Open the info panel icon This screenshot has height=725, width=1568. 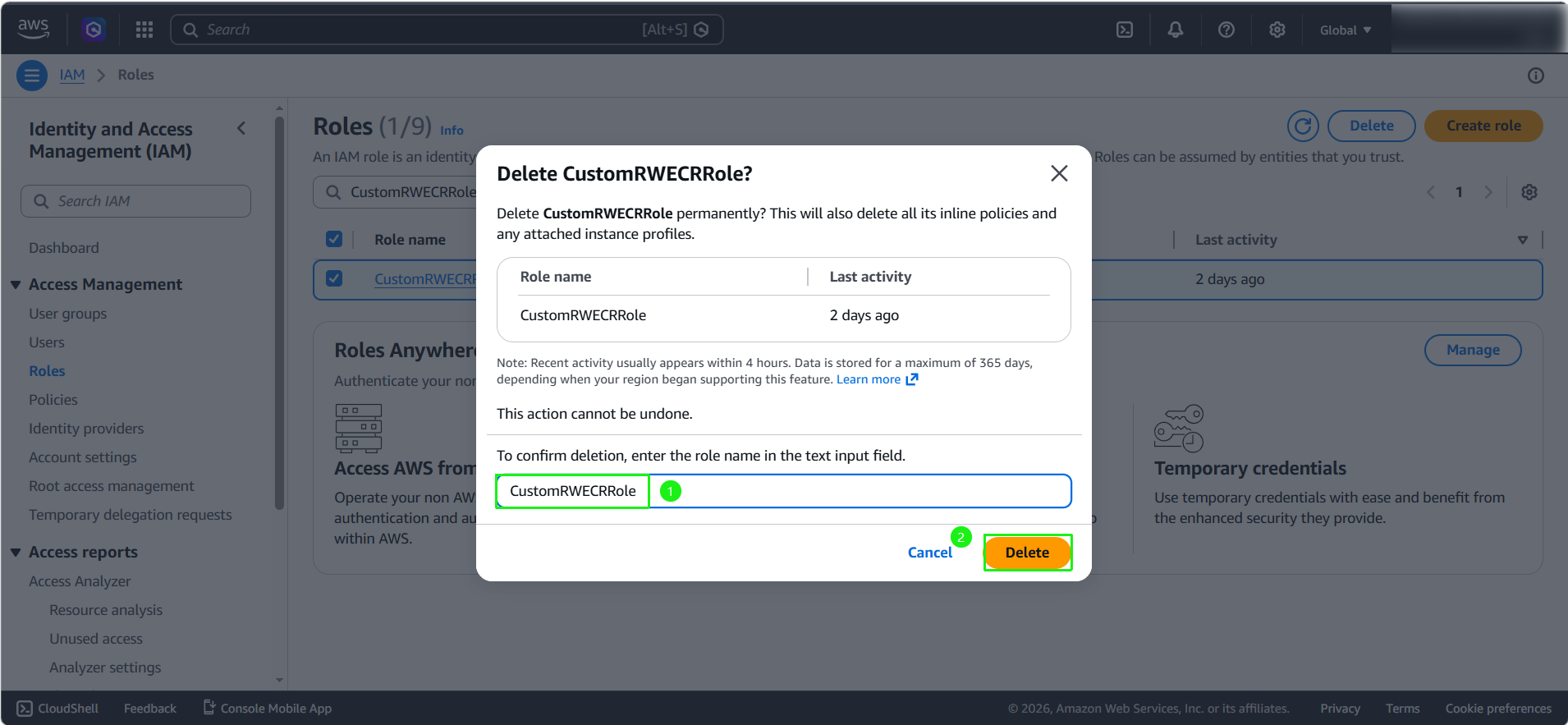(x=1536, y=76)
